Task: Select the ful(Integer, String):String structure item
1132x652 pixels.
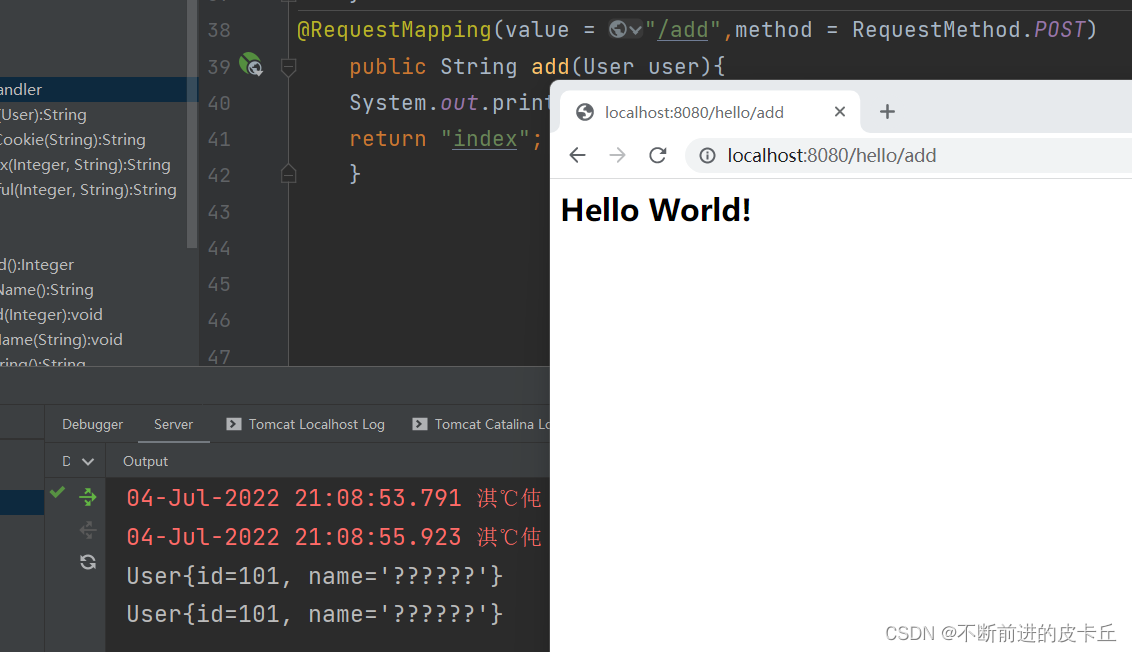Action: [x=88, y=190]
